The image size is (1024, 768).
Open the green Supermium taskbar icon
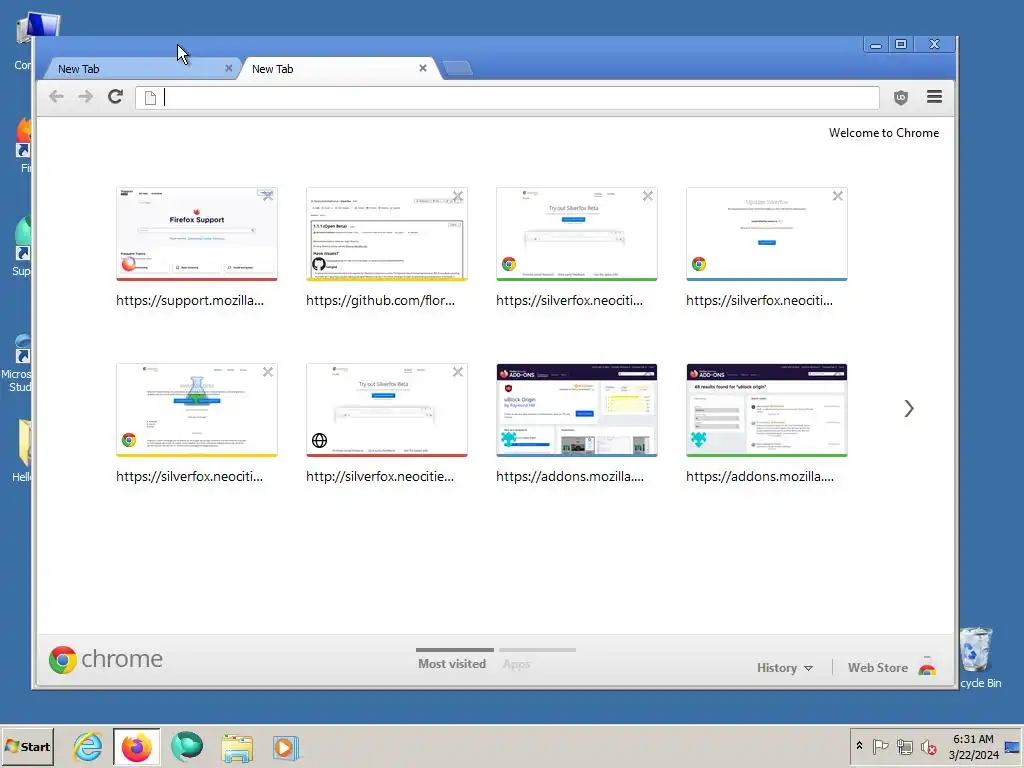click(x=187, y=747)
